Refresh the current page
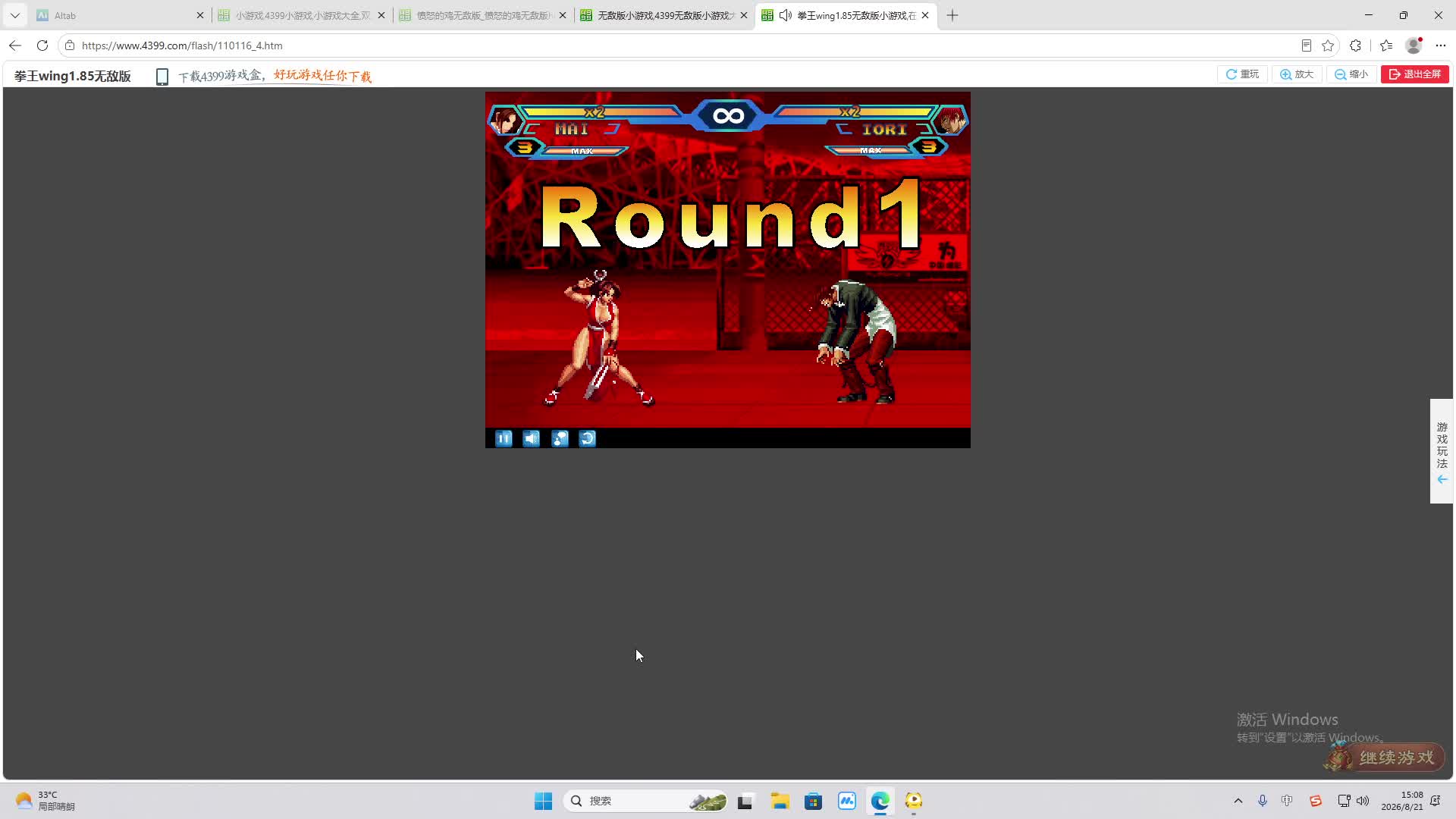This screenshot has width=1456, height=819. (x=42, y=45)
